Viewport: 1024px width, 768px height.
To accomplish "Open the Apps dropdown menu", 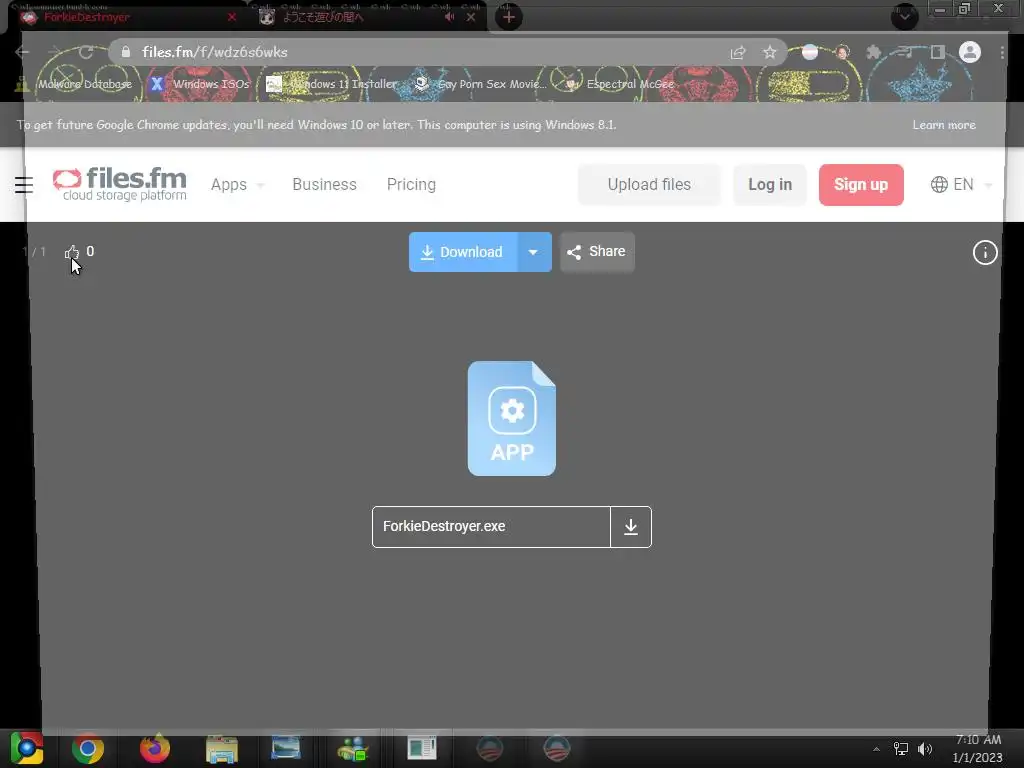I will click(x=237, y=185).
